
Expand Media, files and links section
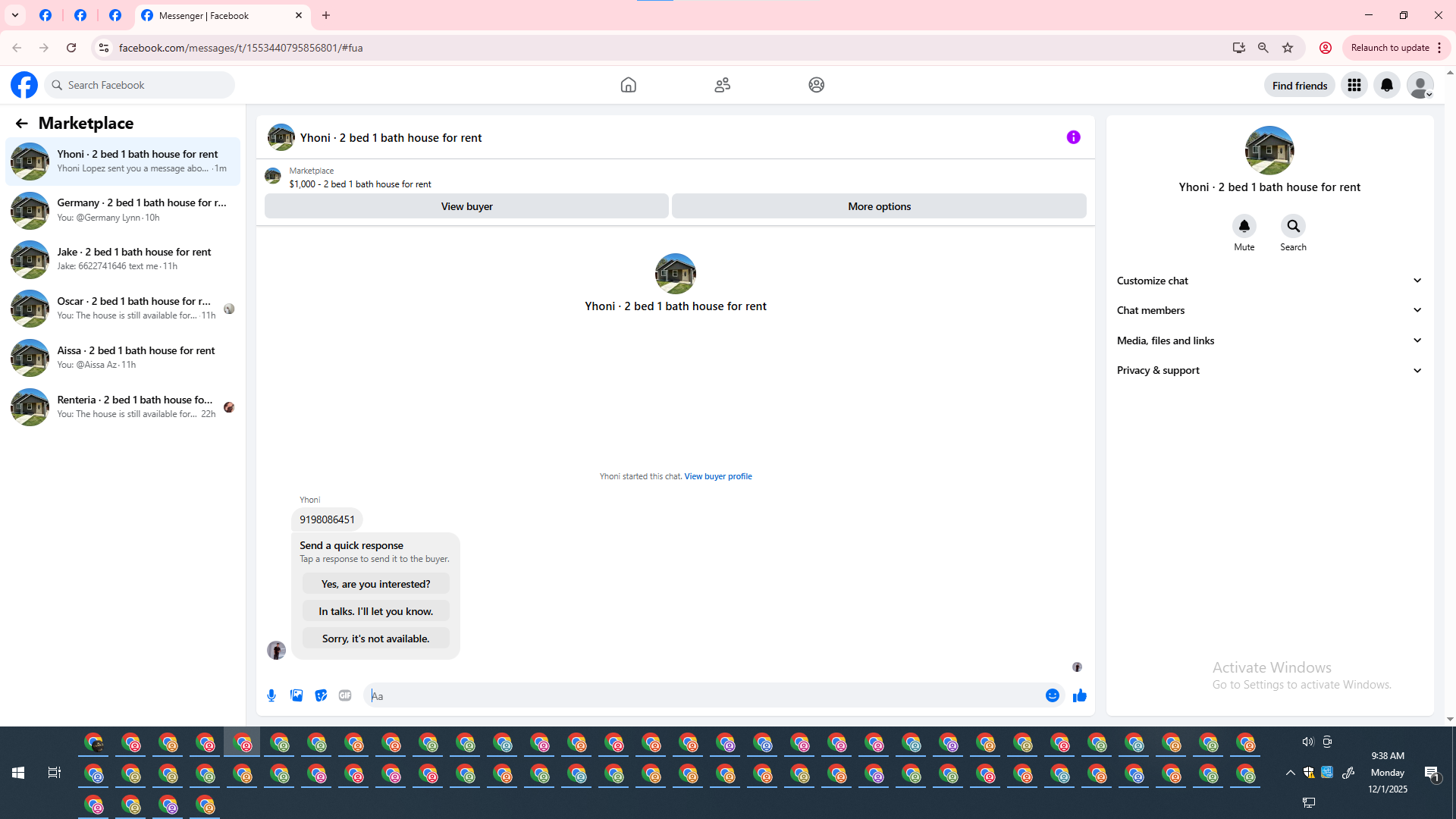tap(1269, 340)
